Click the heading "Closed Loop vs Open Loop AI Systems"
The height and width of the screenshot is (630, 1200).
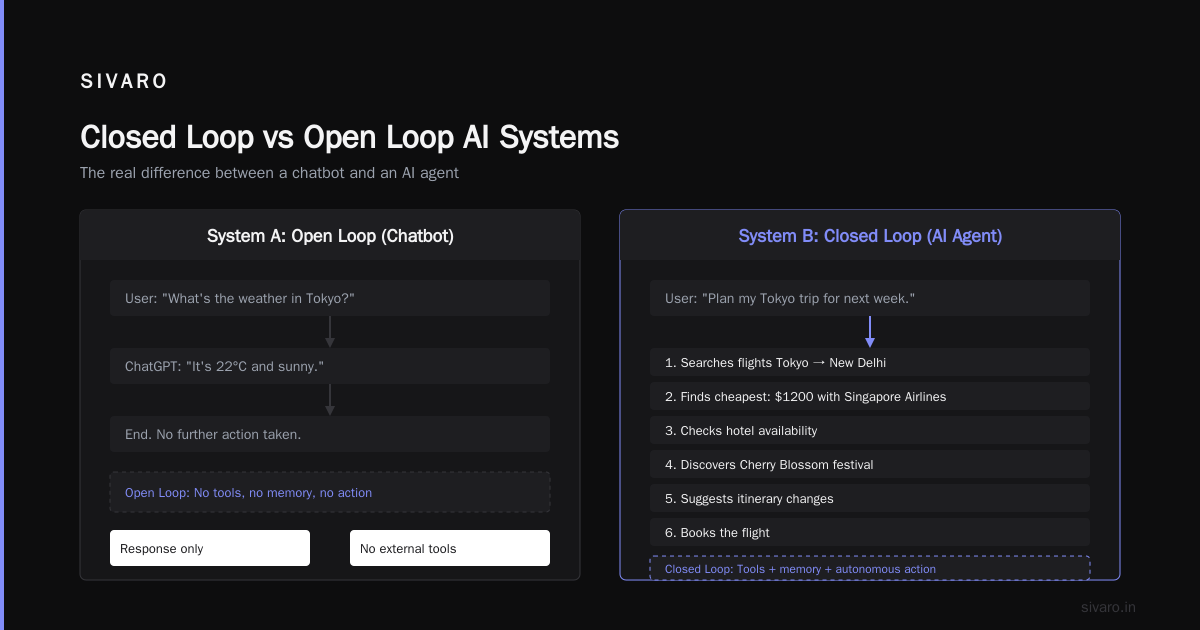[x=349, y=137]
